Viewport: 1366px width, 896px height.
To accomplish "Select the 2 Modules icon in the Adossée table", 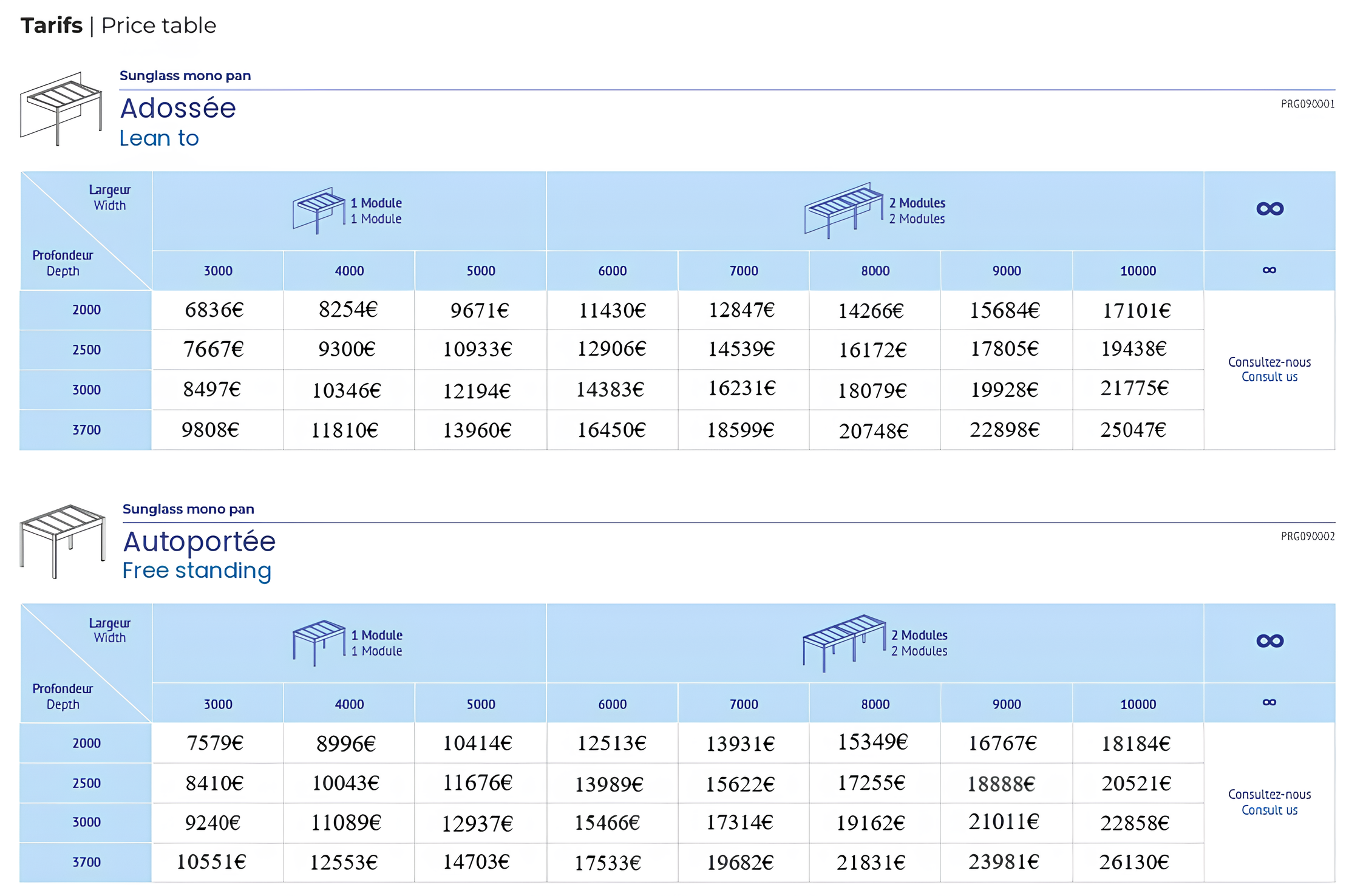I will coord(844,210).
